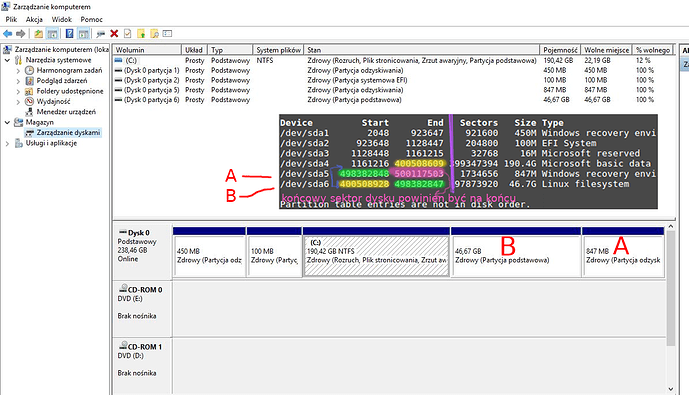Viewport: 689px width, 395px height.
Task: Sort by the % wolnego column header
Action: pyautogui.click(x=653, y=50)
